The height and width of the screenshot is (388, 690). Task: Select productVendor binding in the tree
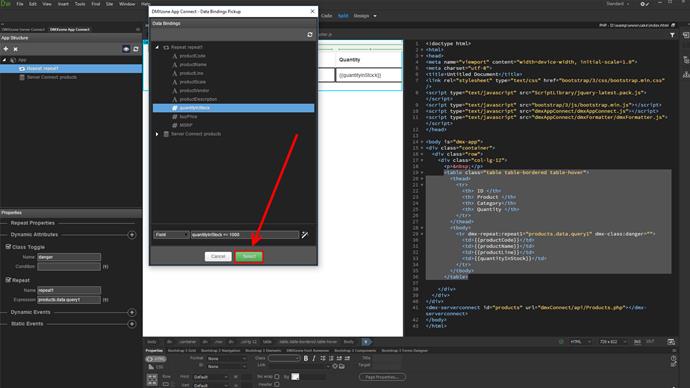194,91
